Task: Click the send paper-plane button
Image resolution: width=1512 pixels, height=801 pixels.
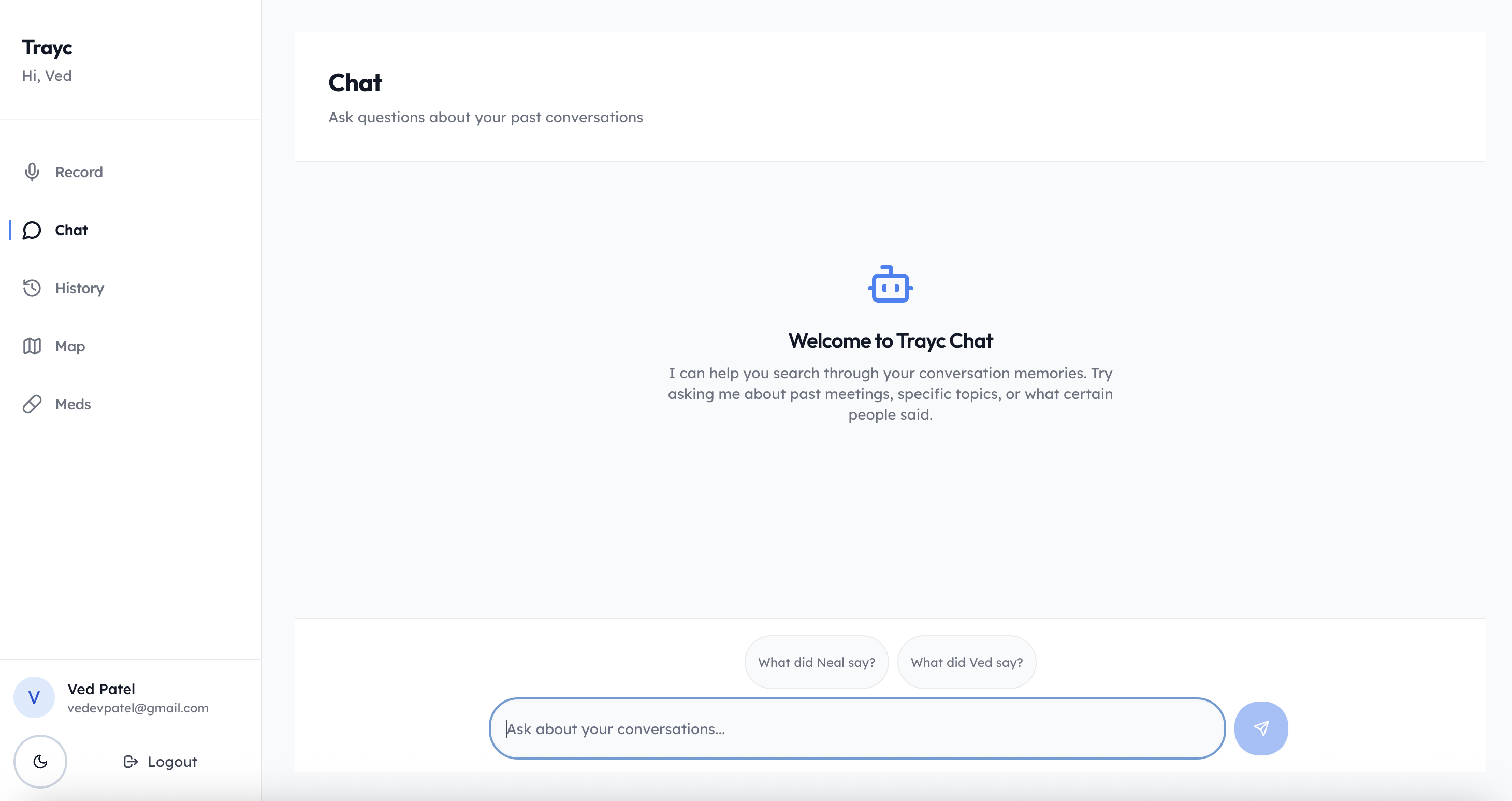Action: (x=1260, y=728)
